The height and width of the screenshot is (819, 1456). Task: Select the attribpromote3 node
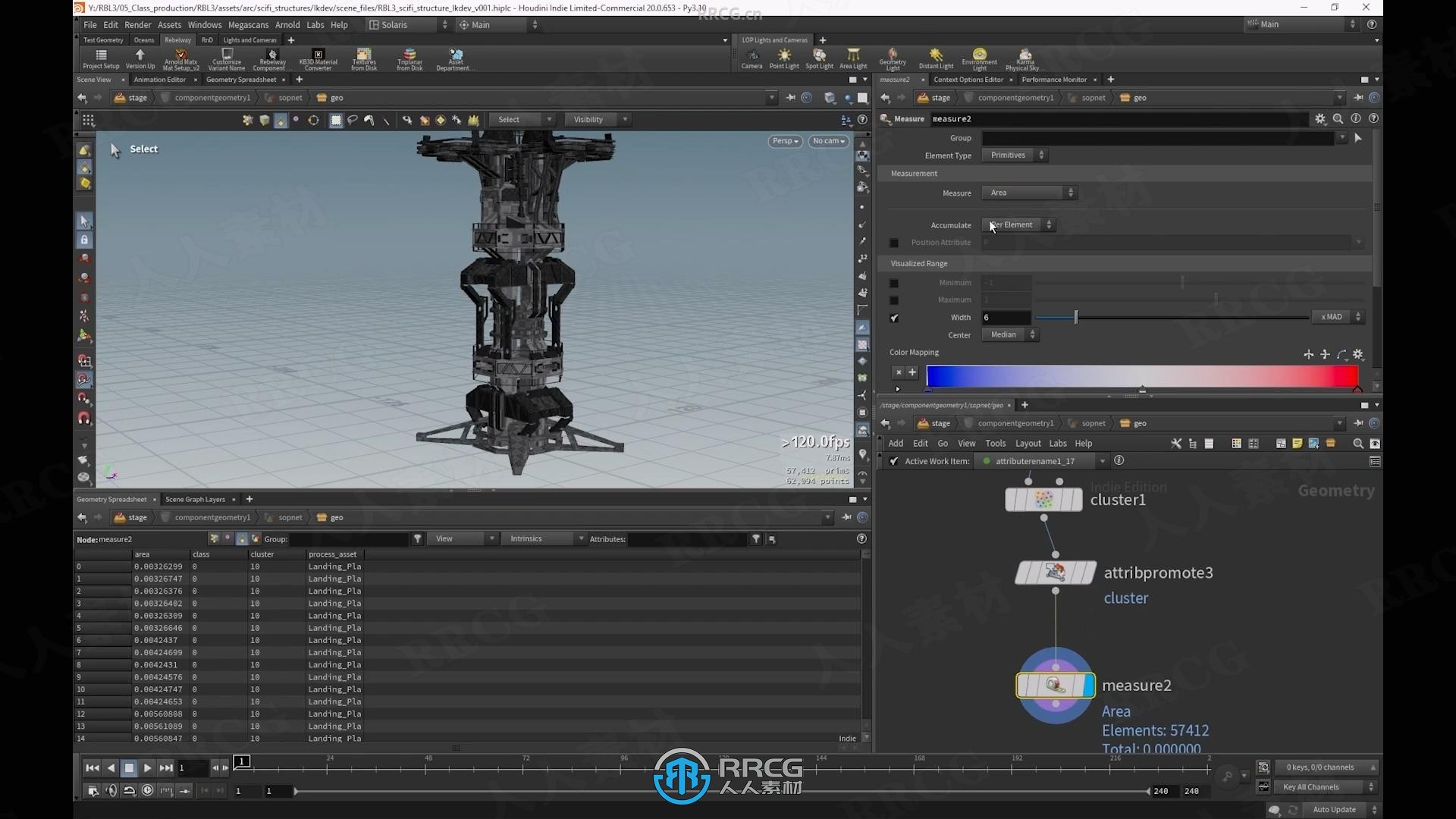click(x=1055, y=573)
